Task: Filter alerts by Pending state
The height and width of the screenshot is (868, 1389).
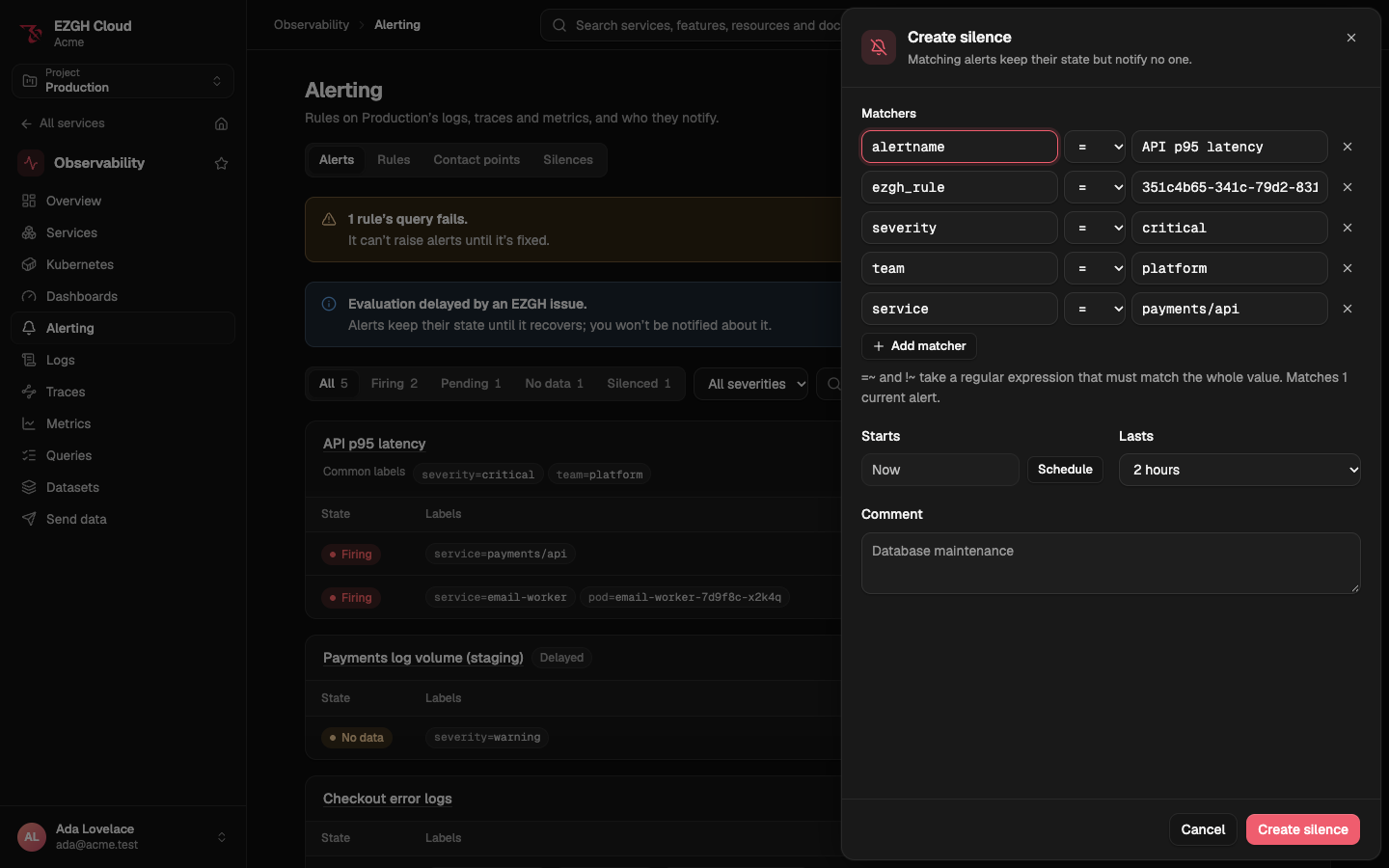Action: (x=471, y=384)
